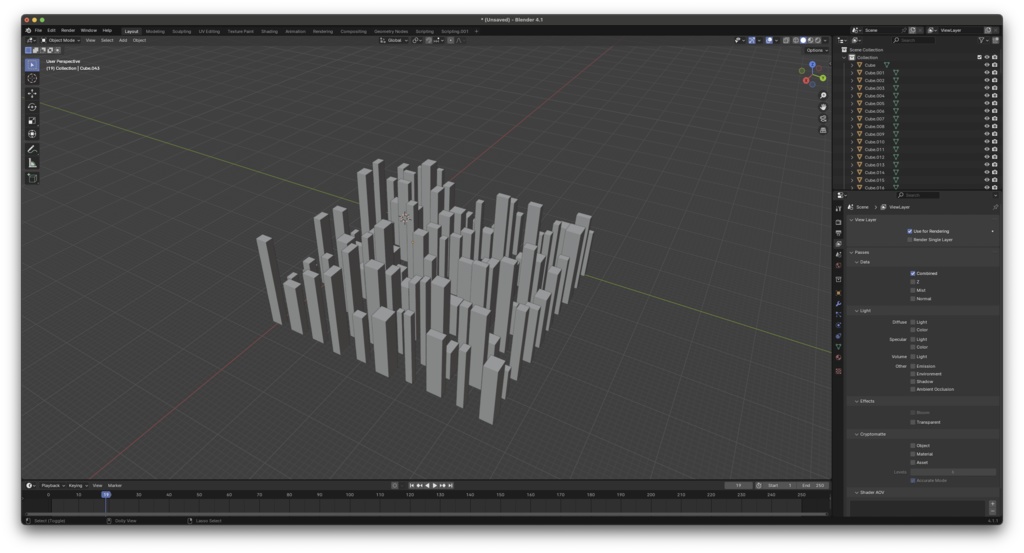Collapse the Cryptomatte panel
The height and width of the screenshot is (553, 1024).
point(857,434)
